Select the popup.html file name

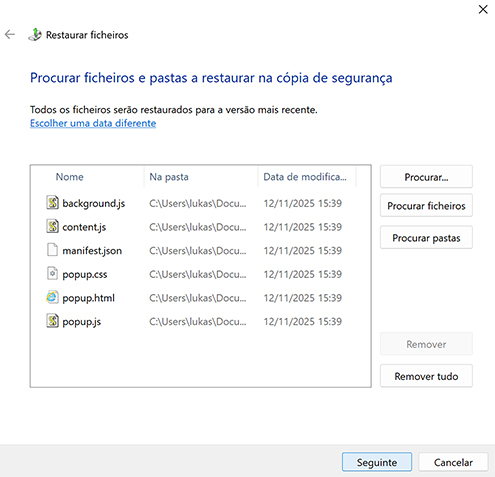click(x=88, y=298)
